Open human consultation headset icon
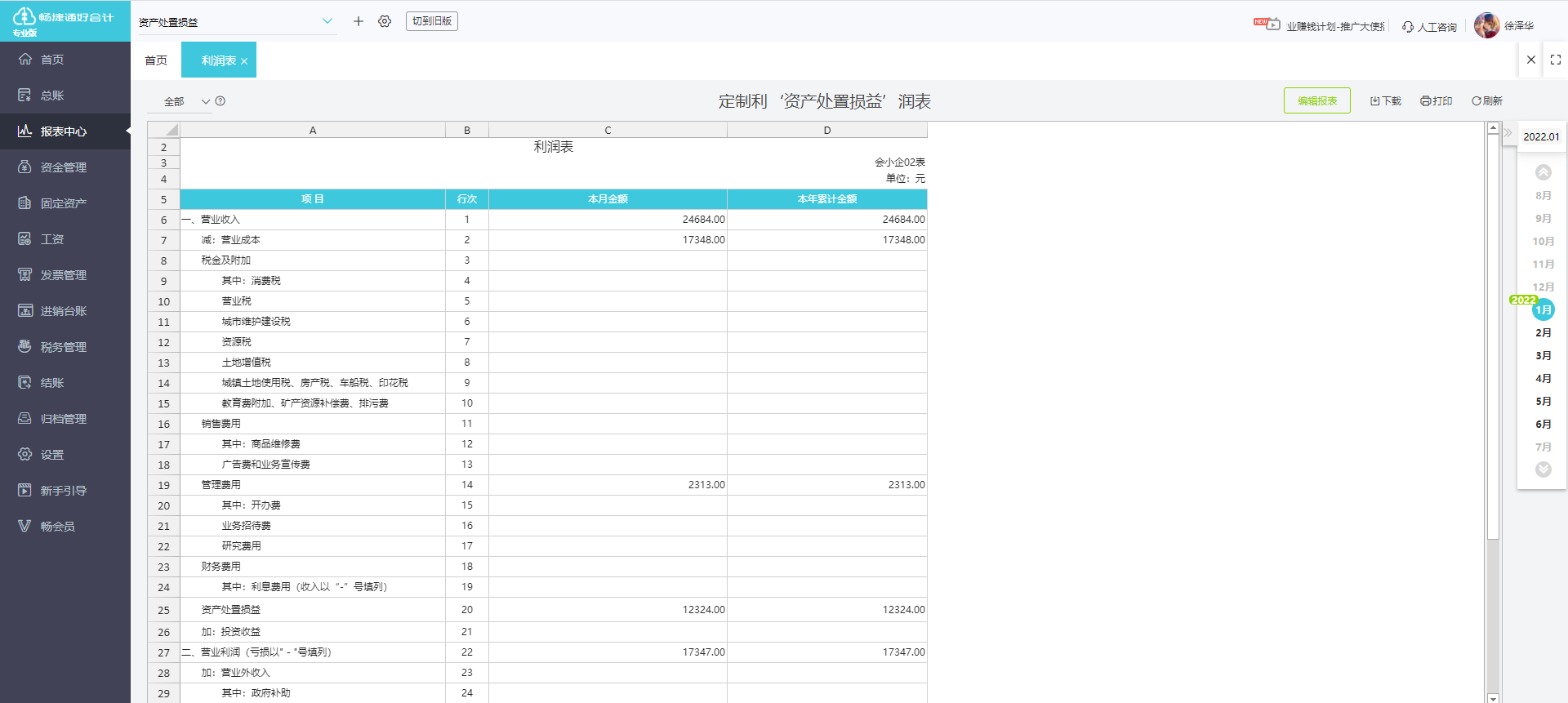1568x703 pixels. (1408, 27)
